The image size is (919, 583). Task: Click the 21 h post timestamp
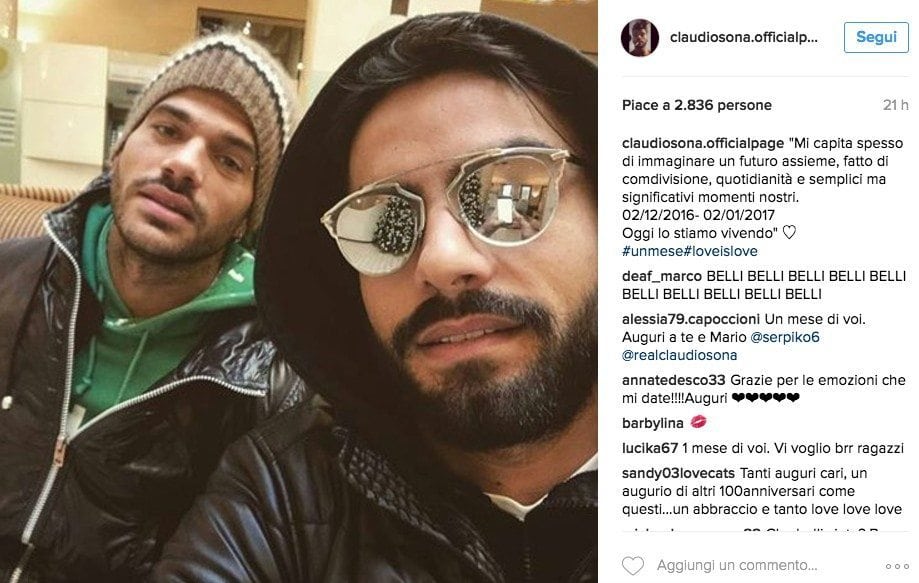click(x=896, y=105)
